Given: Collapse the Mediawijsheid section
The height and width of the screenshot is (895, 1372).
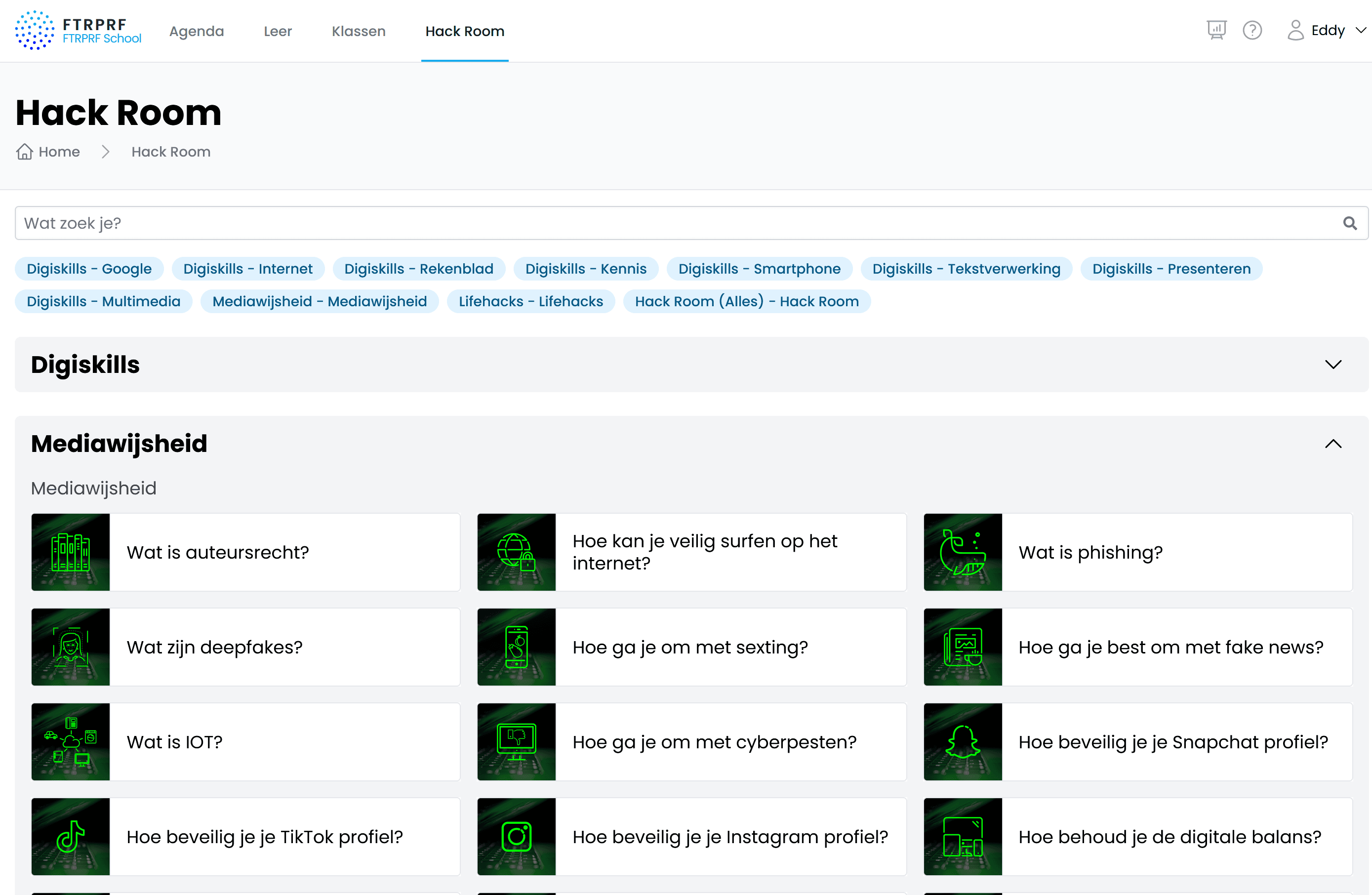Looking at the screenshot, I should (1333, 444).
